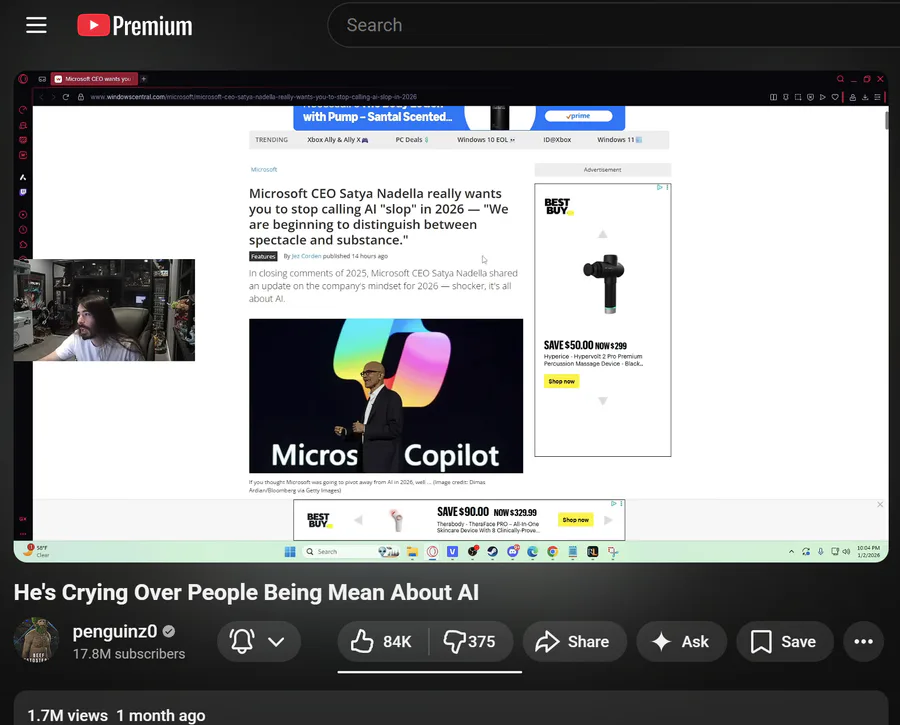In the video, click the browser downloads icon
900x725 pixels.
pyautogui.click(x=865, y=97)
